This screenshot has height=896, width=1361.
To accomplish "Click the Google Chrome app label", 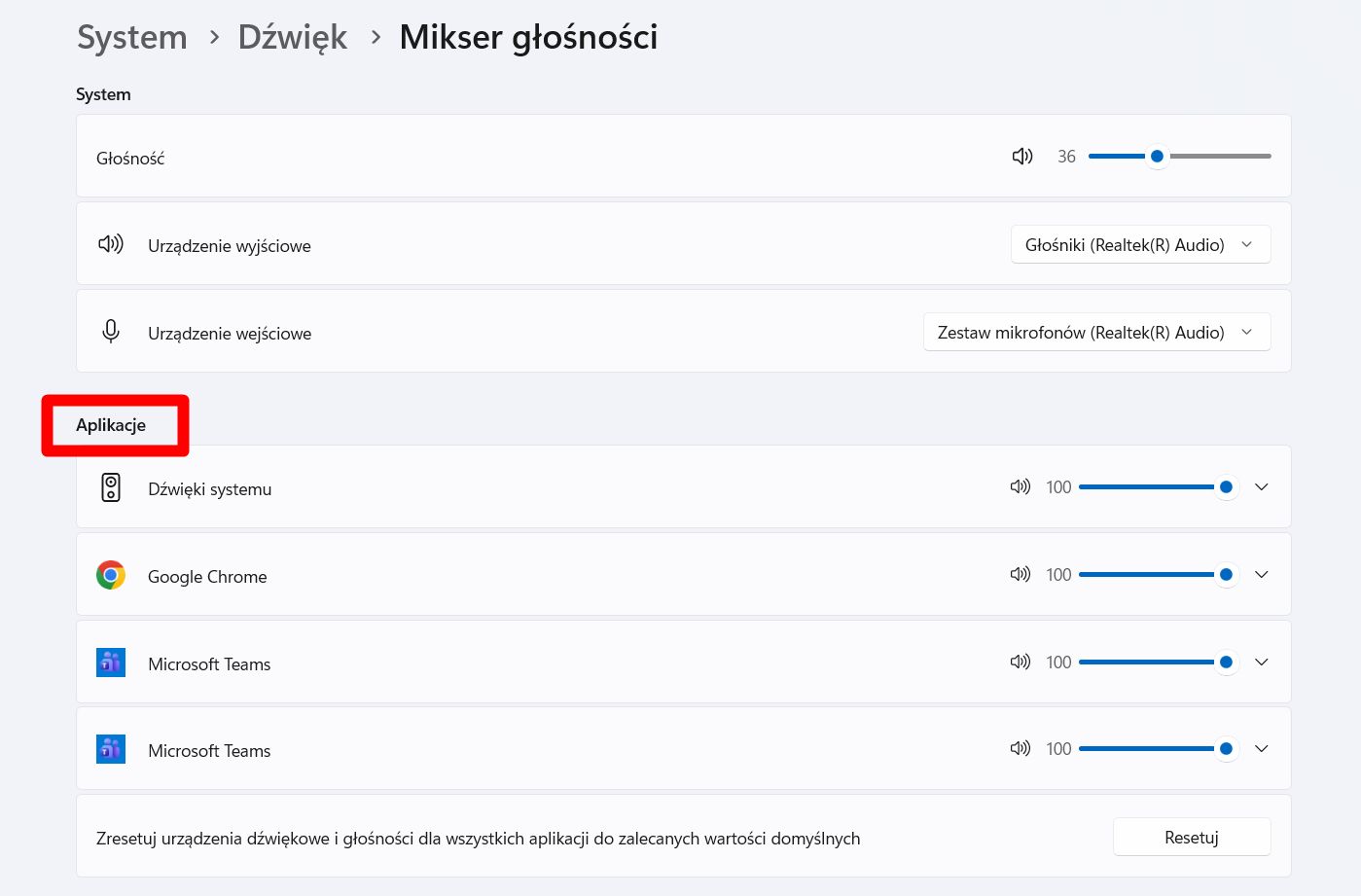I will [207, 577].
